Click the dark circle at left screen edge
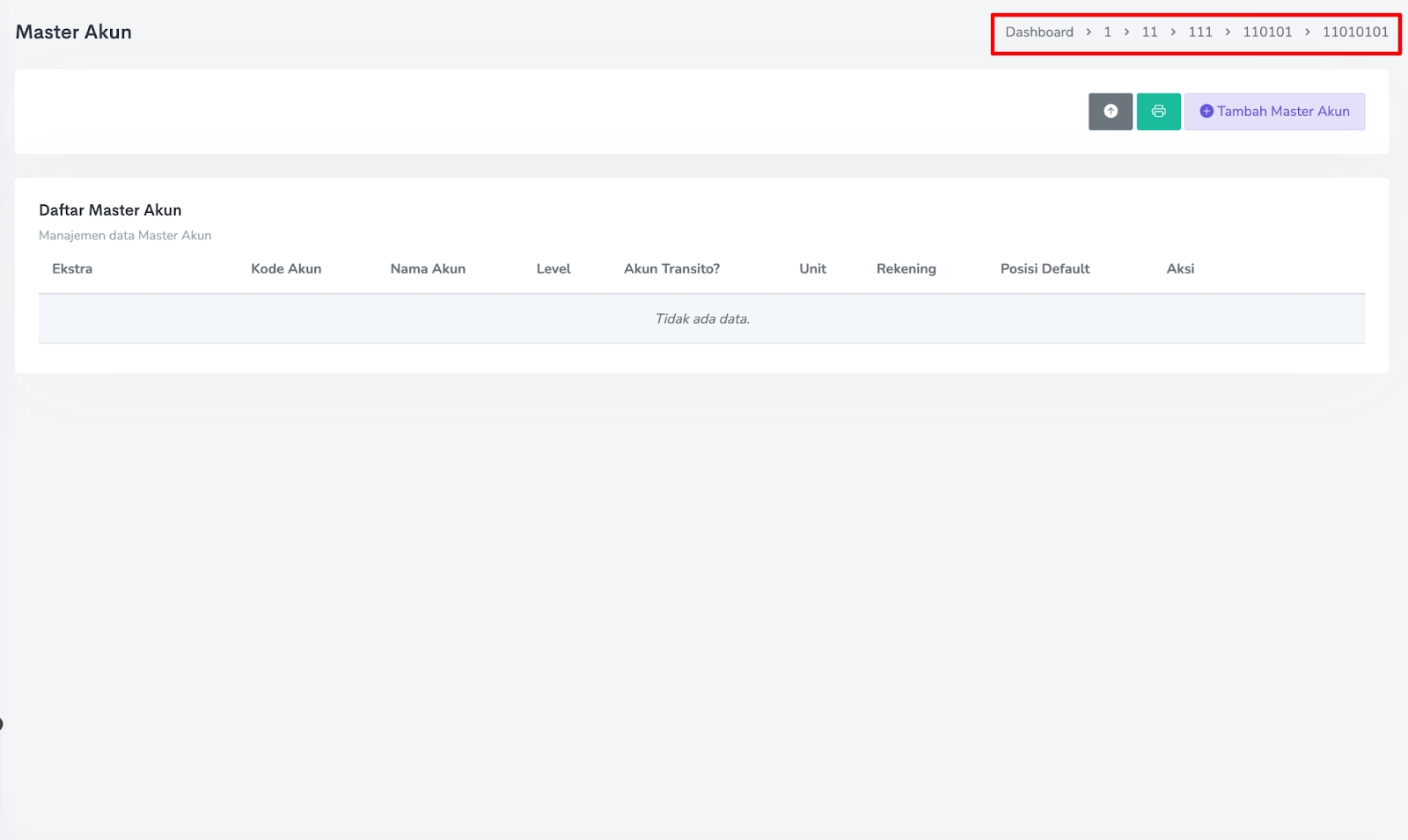The height and width of the screenshot is (840, 1408). [x=1, y=724]
